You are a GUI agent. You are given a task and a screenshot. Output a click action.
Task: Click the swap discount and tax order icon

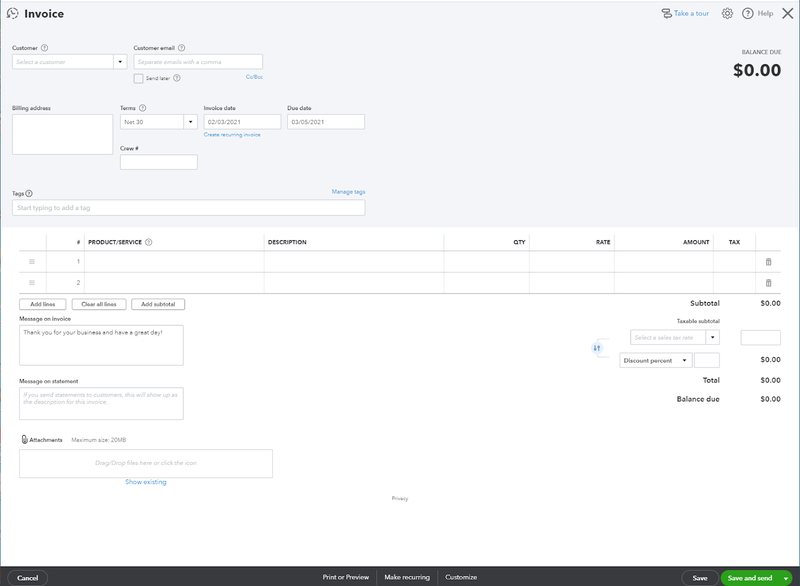point(597,348)
